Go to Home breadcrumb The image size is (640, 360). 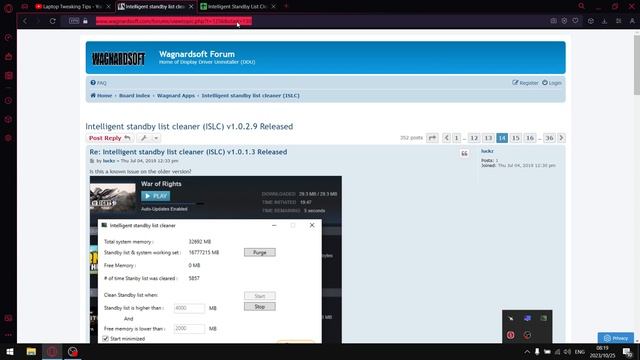tap(101, 96)
